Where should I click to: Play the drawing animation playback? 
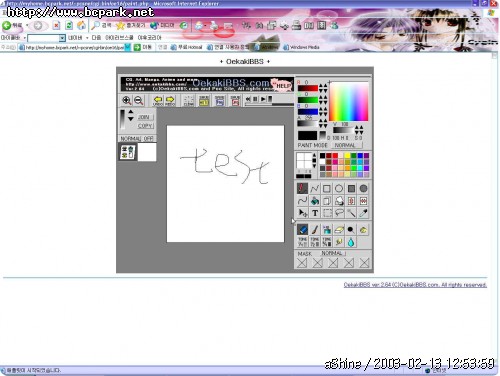coord(263,99)
